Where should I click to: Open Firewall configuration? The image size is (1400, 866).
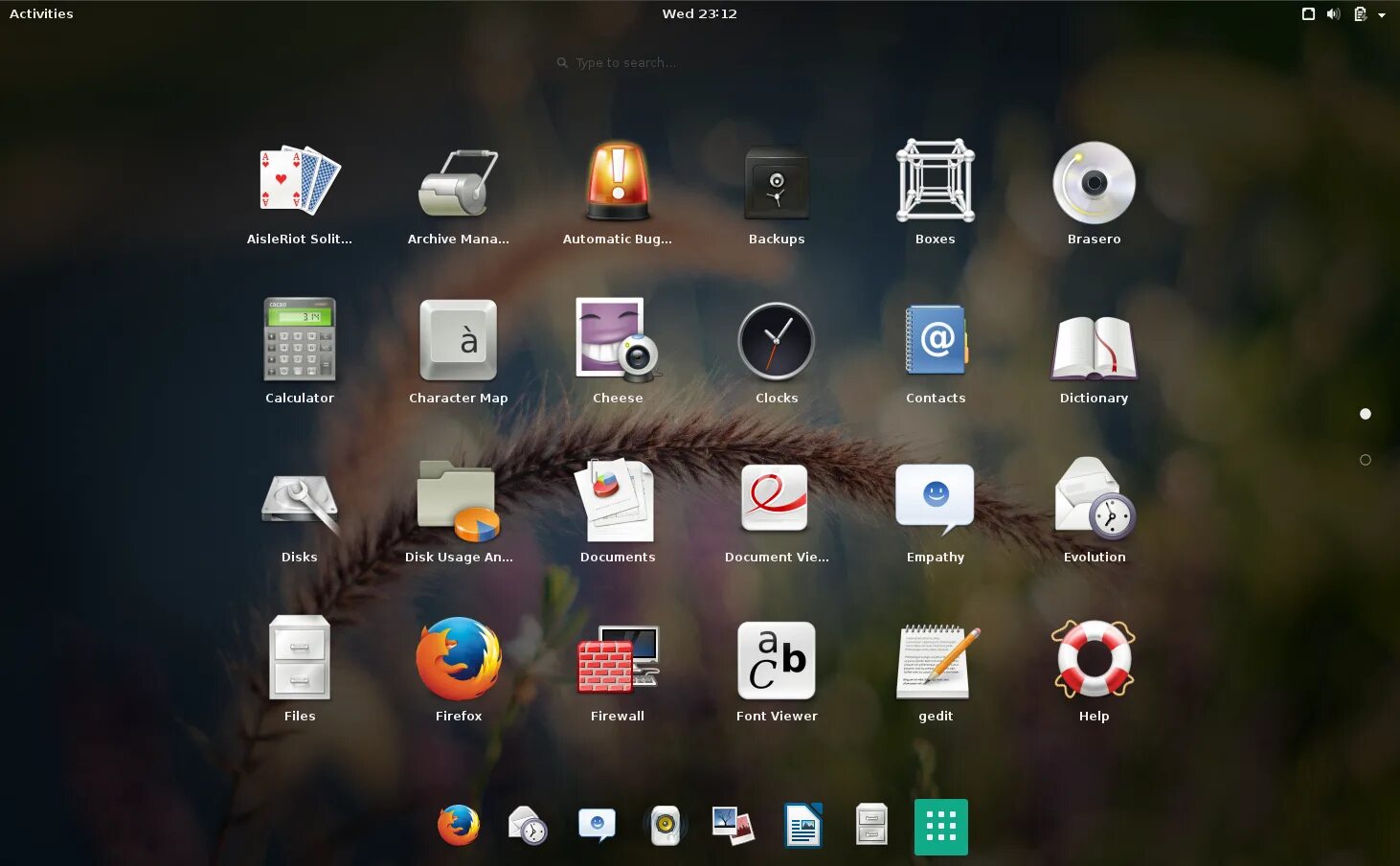coord(618,659)
